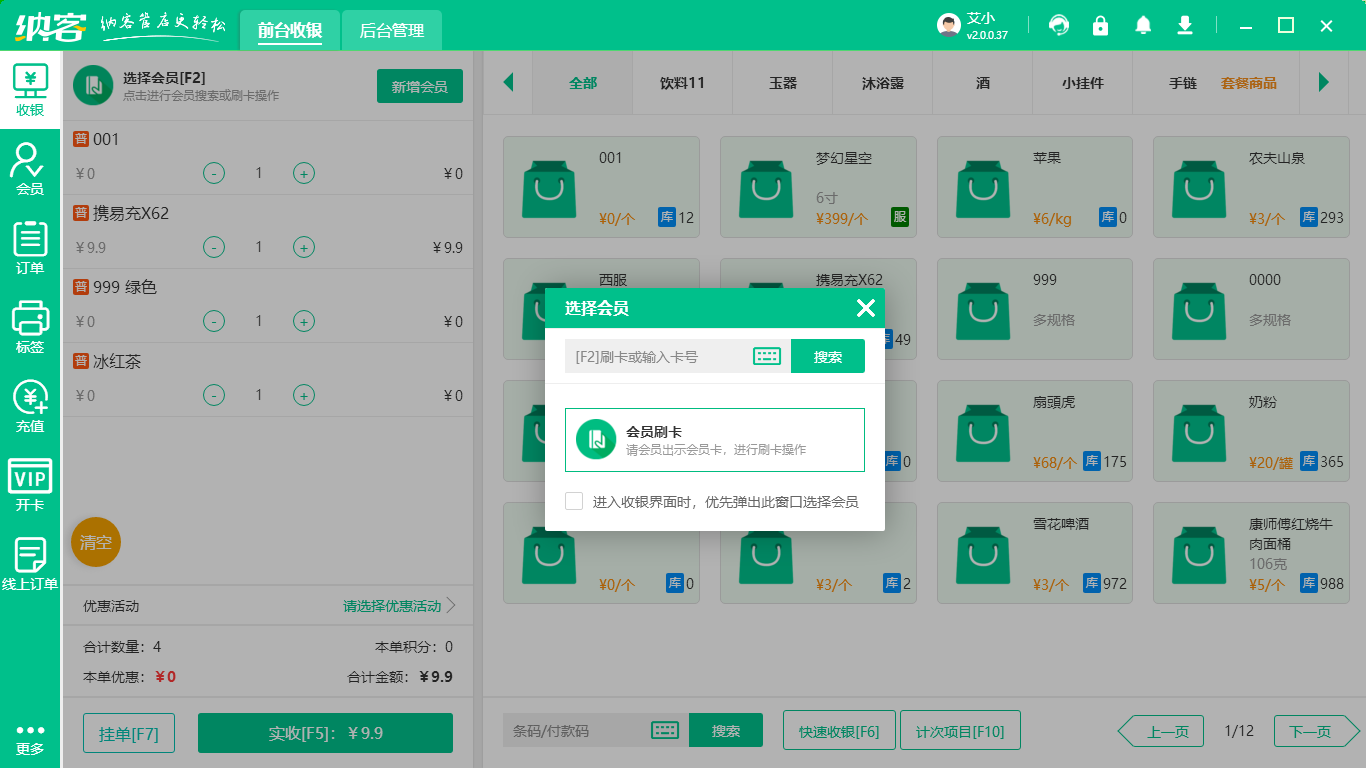Open the VIP 开卡 sidebar icon
Image resolution: width=1366 pixels, height=768 pixels.
click(30, 485)
